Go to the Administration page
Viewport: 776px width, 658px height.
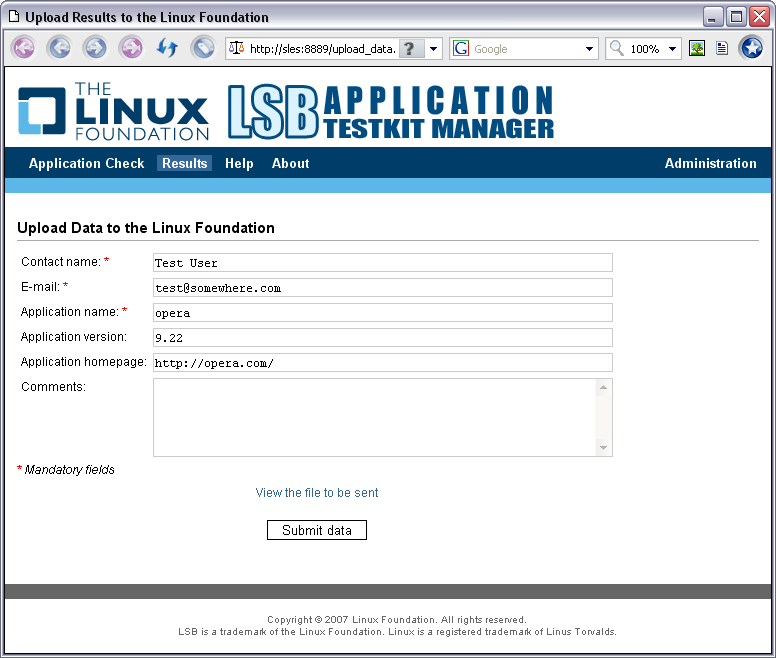point(710,163)
